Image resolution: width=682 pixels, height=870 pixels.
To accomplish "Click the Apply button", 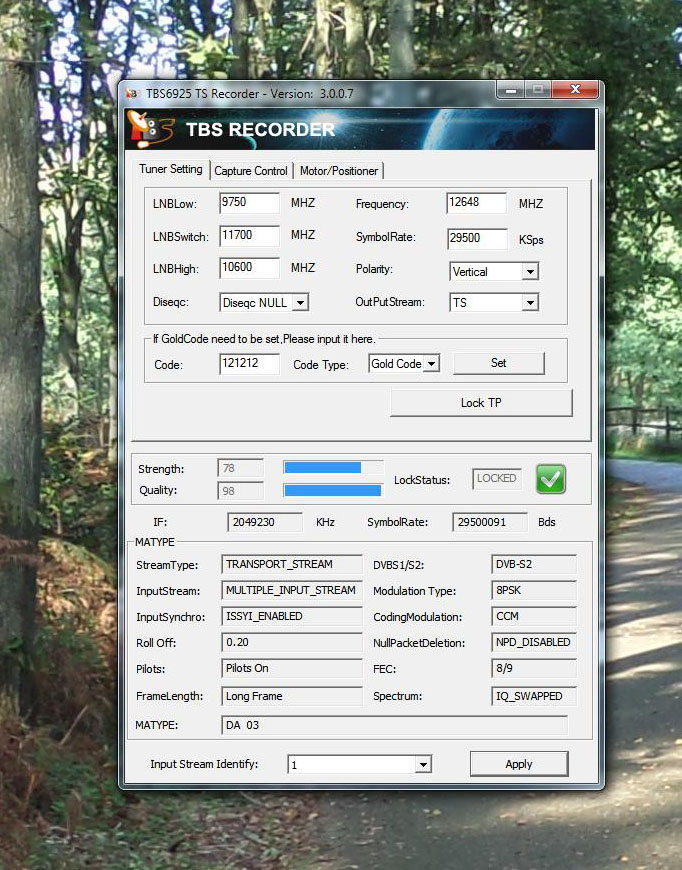I will (x=519, y=764).
